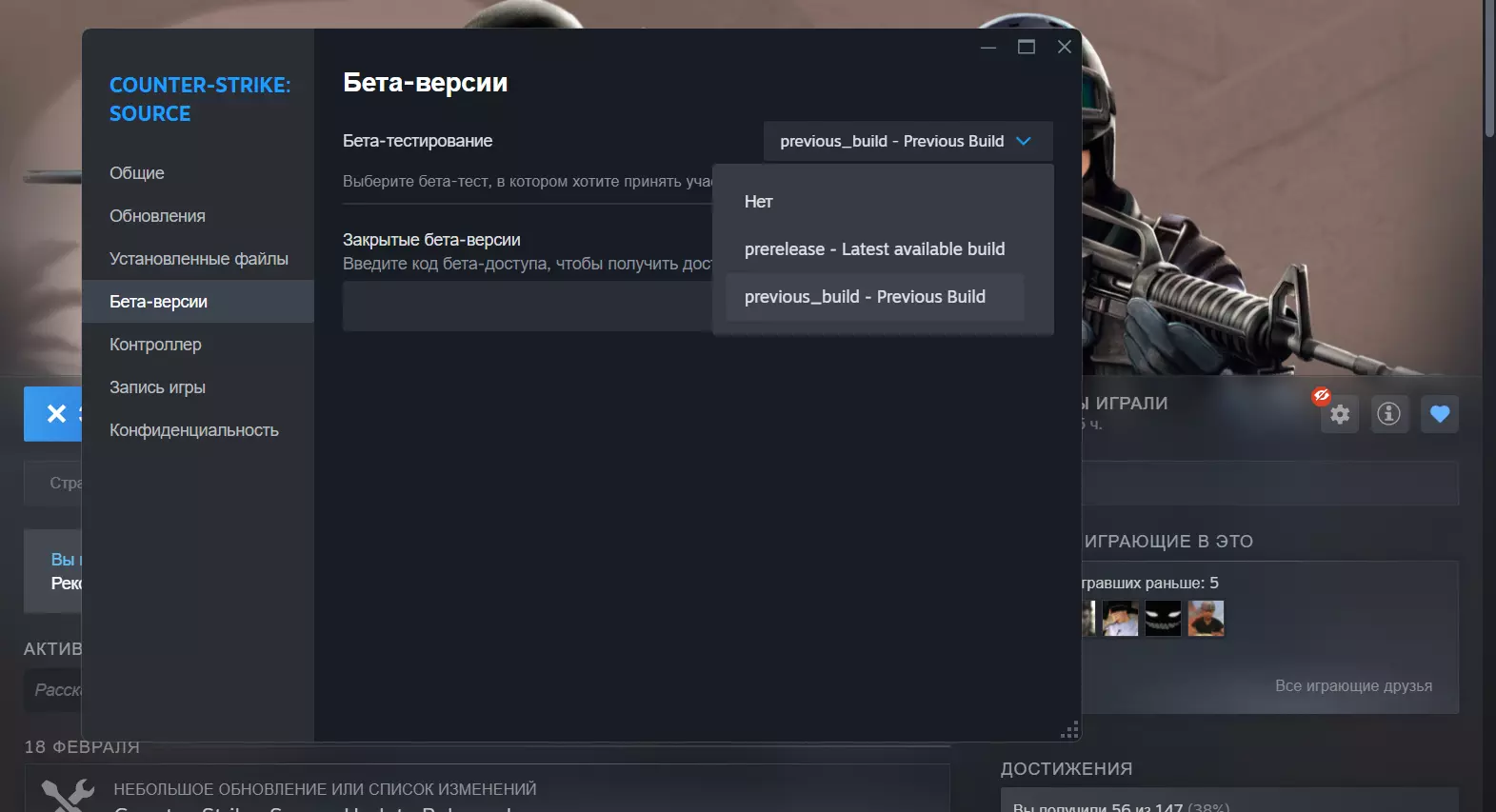Click the page vertical scrollbar
This screenshot has width=1496, height=812.
tap(1489, 69)
